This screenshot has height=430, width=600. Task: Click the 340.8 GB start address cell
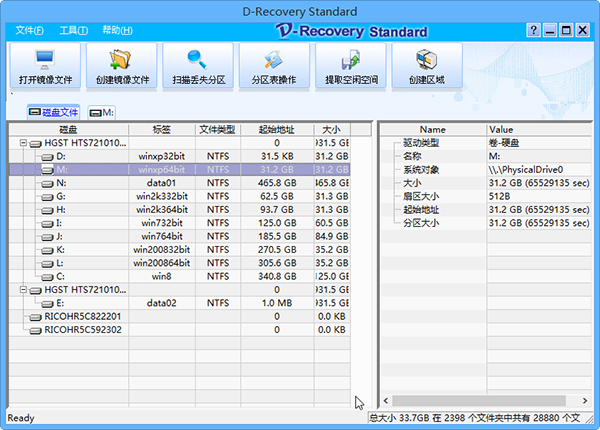pyautogui.click(x=277, y=277)
